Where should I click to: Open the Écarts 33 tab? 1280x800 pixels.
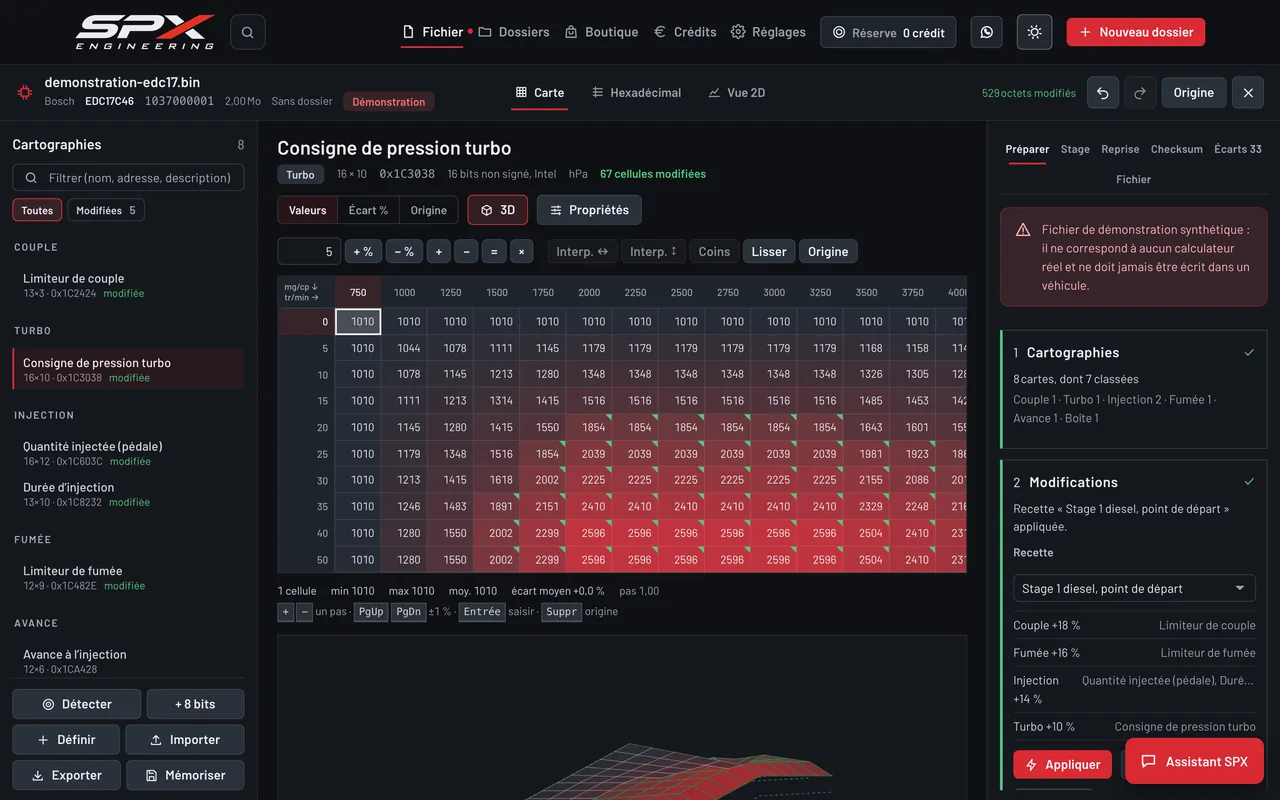1238,149
